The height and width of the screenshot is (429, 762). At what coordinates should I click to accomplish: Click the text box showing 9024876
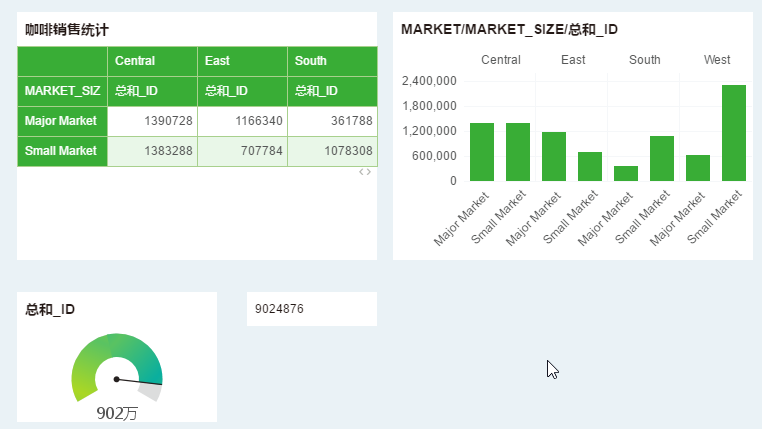point(311,309)
